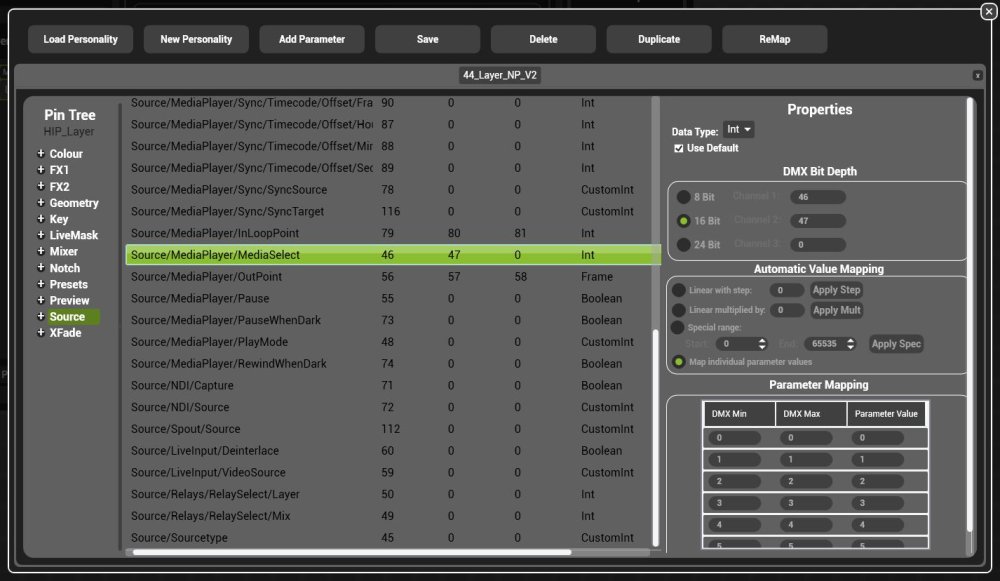This screenshot has width=1000, height=581.
Task: Select 24 Bit DMX depth
Action: point(684,244)
